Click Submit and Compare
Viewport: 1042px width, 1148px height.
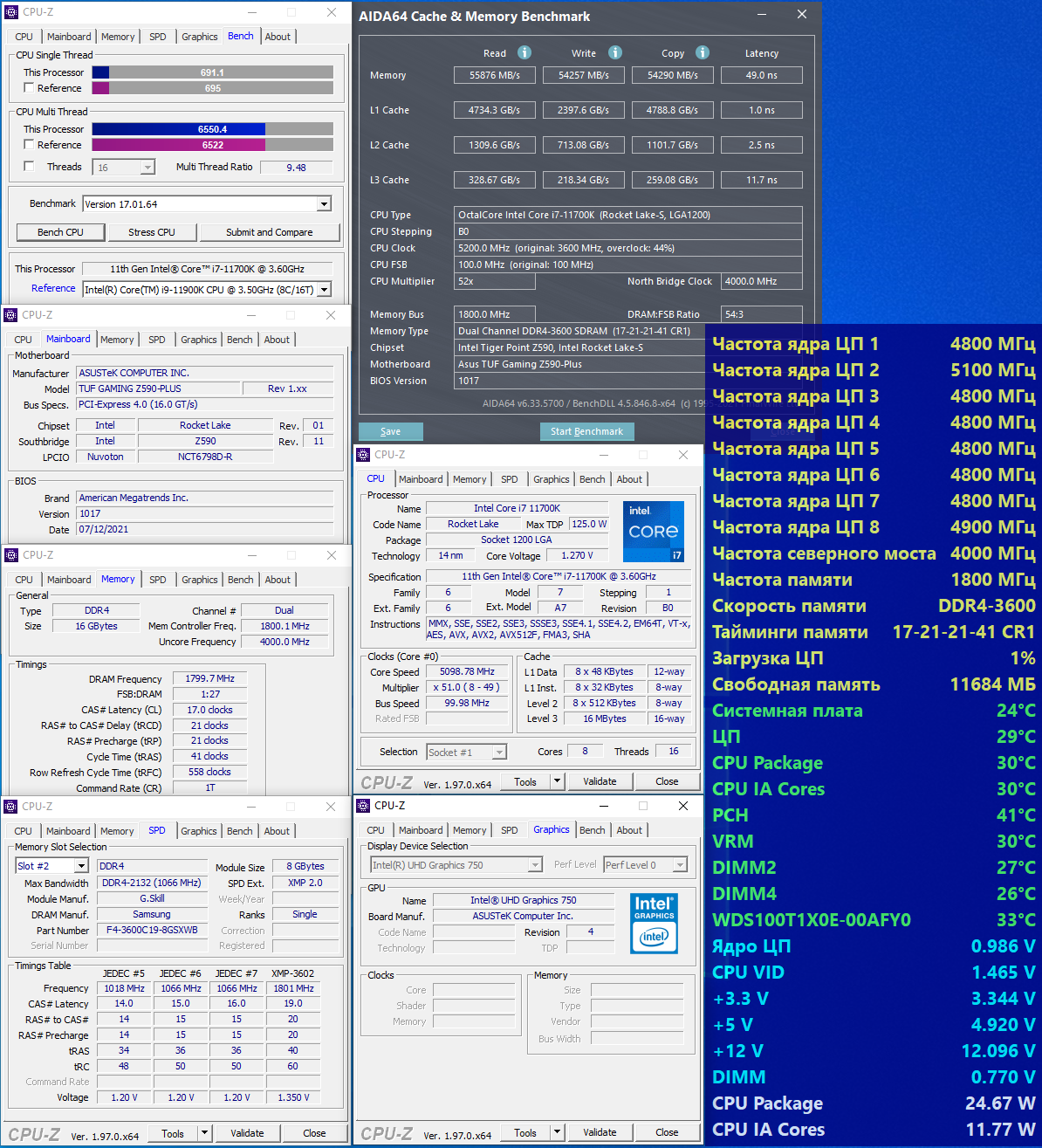pyautogui.click(x=270, y=232)
